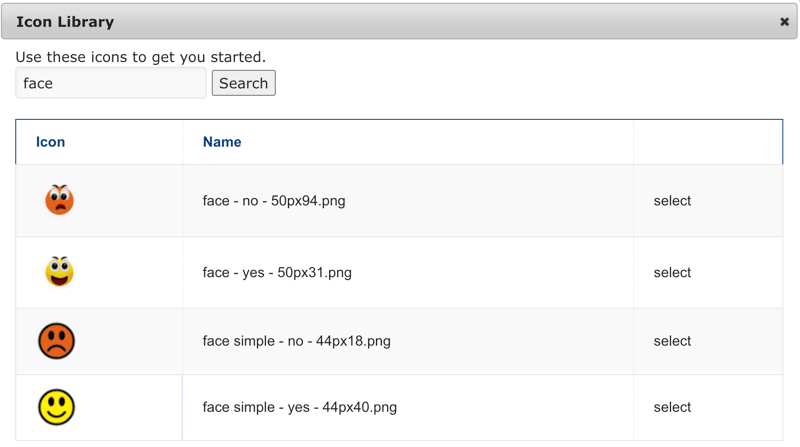
Task: Click the simple orange frowning face icon
Action: 57,341
